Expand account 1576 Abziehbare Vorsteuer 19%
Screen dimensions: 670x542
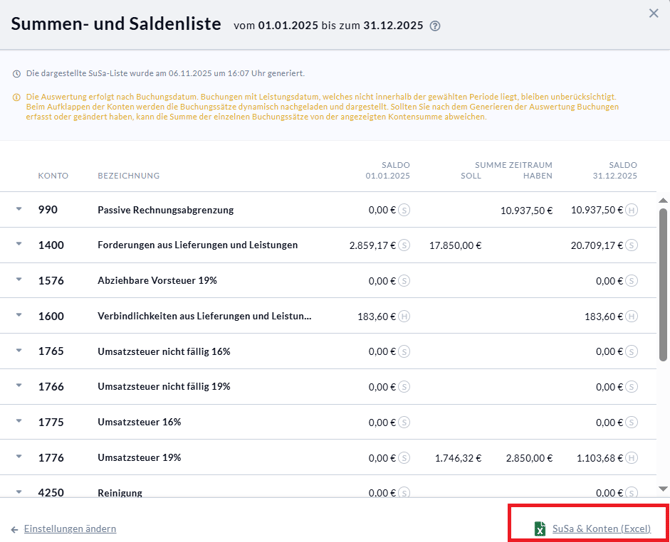18,281
